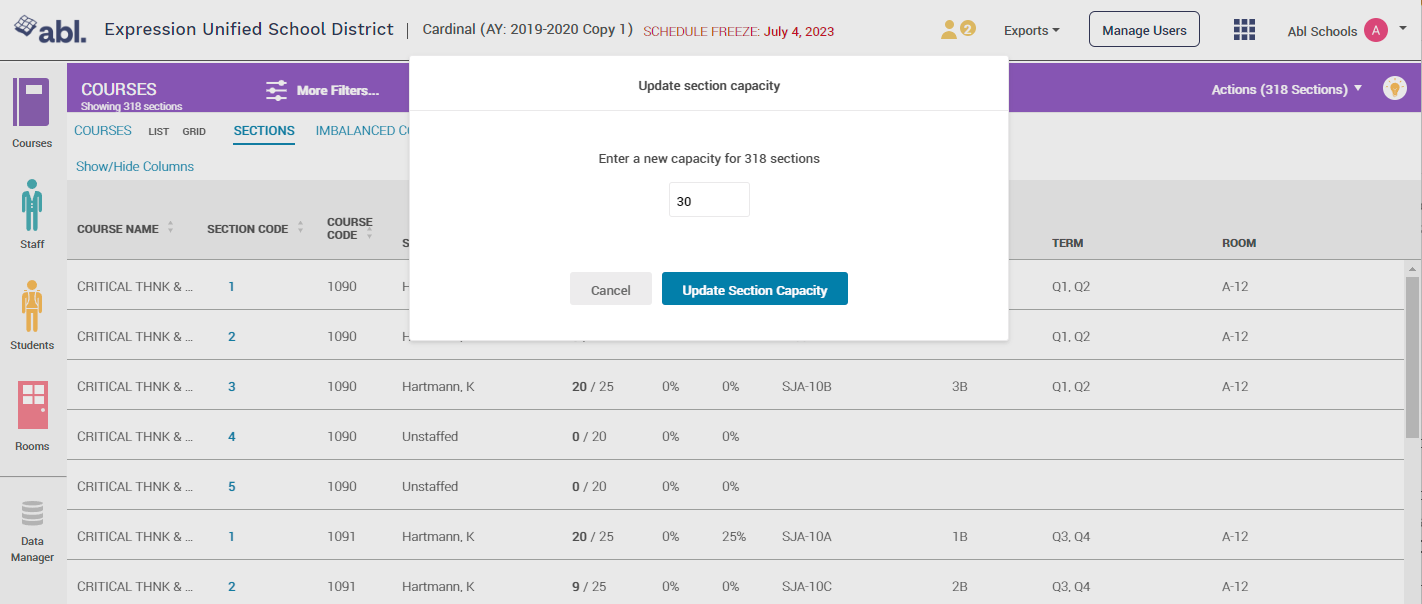This screenshot has width=1422, height=604.
Task: Click the scrollbar up arrow
Action: 1412,269
